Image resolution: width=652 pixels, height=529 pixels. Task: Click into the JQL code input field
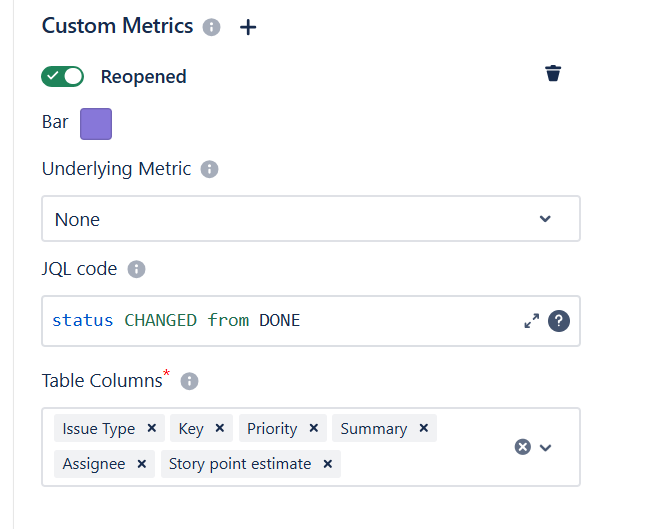click(280, 321)
